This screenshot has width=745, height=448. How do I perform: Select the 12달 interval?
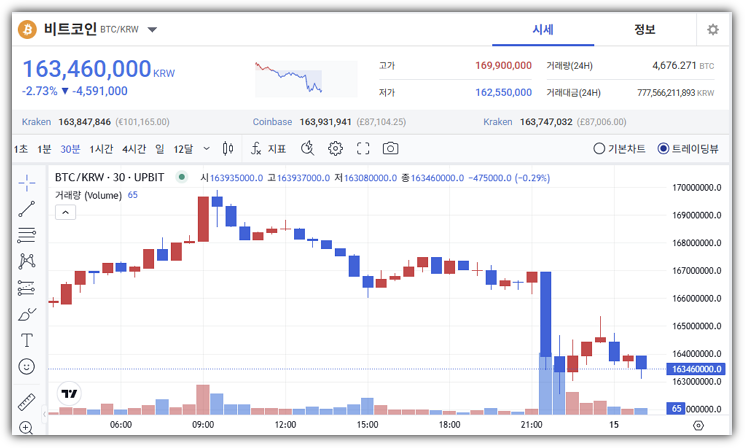[x=183, y=149]
